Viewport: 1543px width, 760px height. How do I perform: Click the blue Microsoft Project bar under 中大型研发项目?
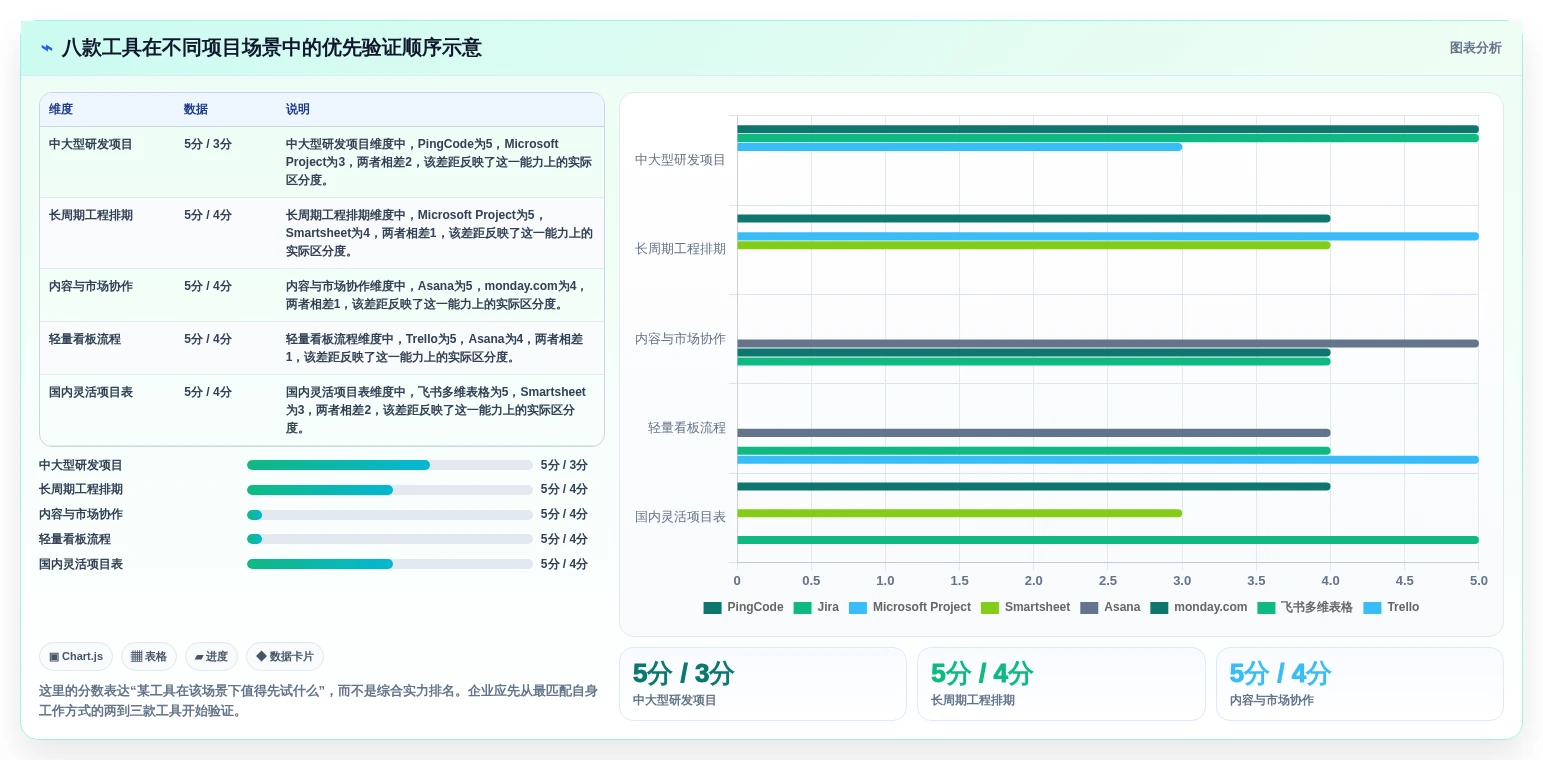pos(960,147)
